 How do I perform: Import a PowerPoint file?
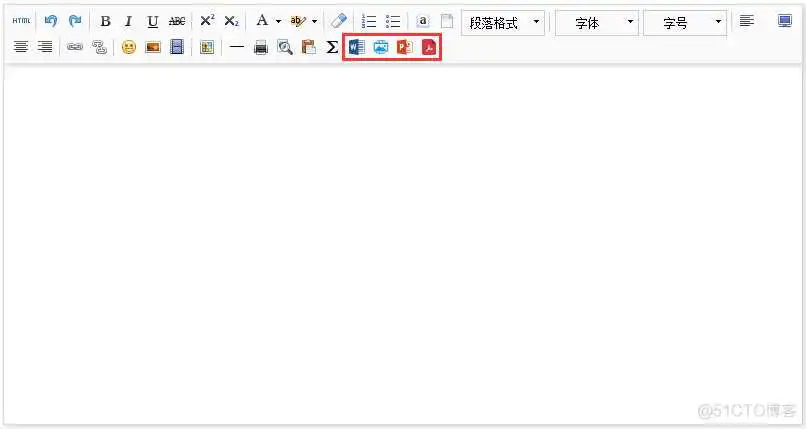pyautogui.click(x=405, y=47)
